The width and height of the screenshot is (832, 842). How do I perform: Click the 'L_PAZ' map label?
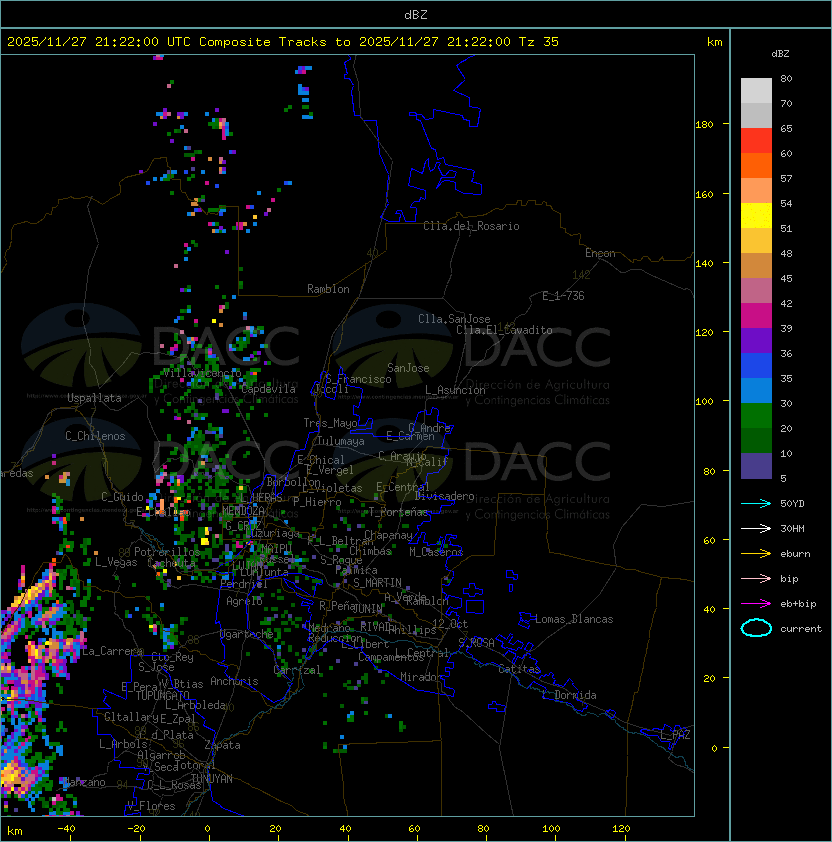click(x=675, y=735)
